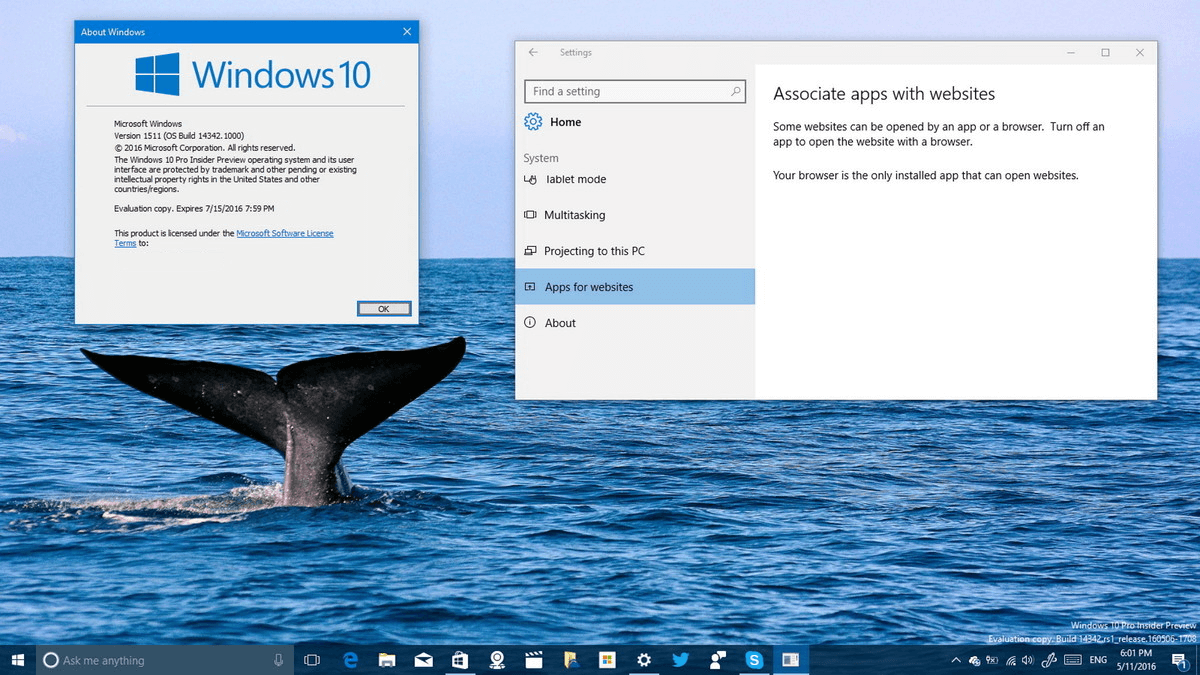1200x675 pixels.
Task: Close the About Windows dialog
Action: point(406,32)
